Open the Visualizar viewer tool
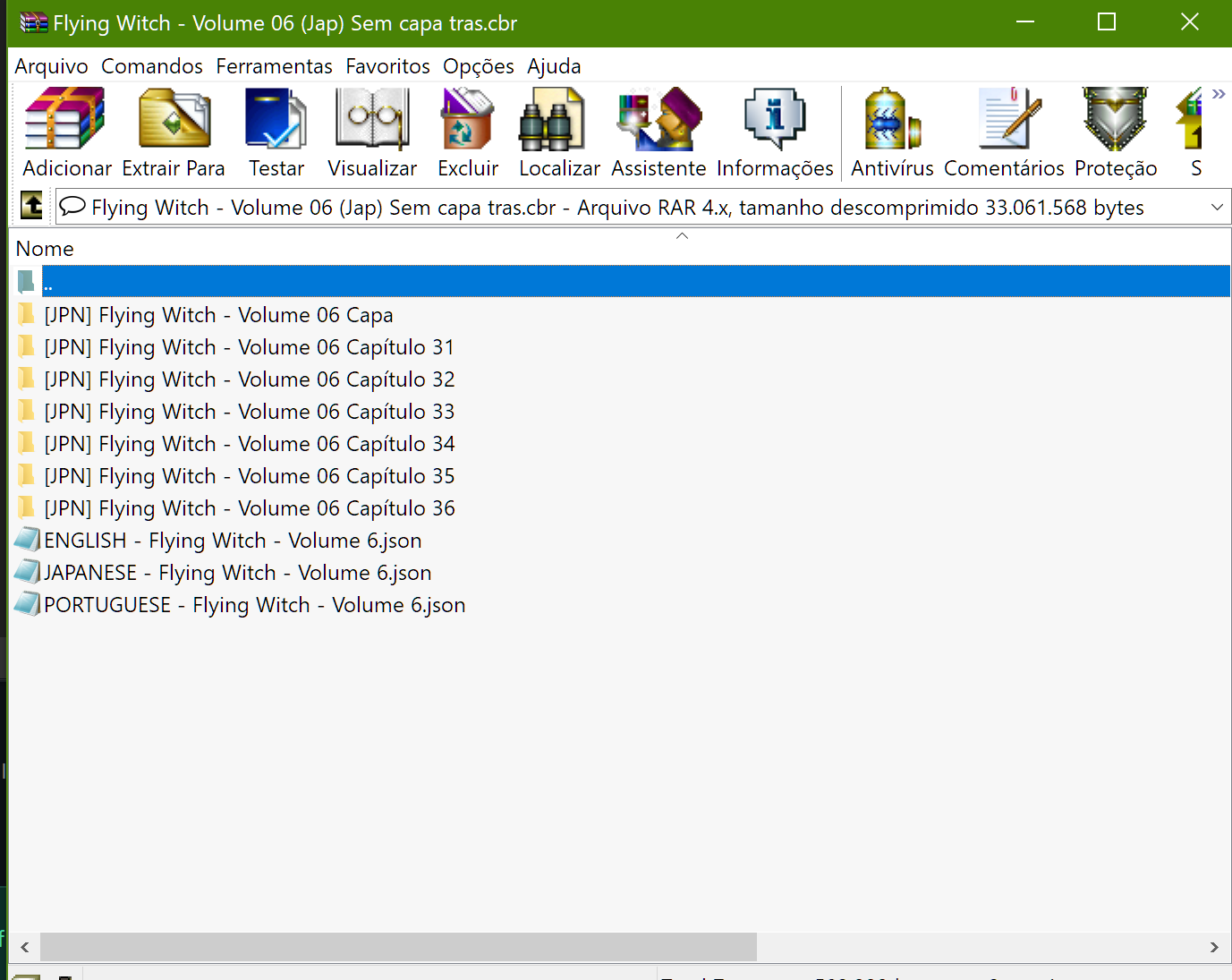The width and height of the screenshot is (1232, 980). pyautogui.click(x=372, y=132)
